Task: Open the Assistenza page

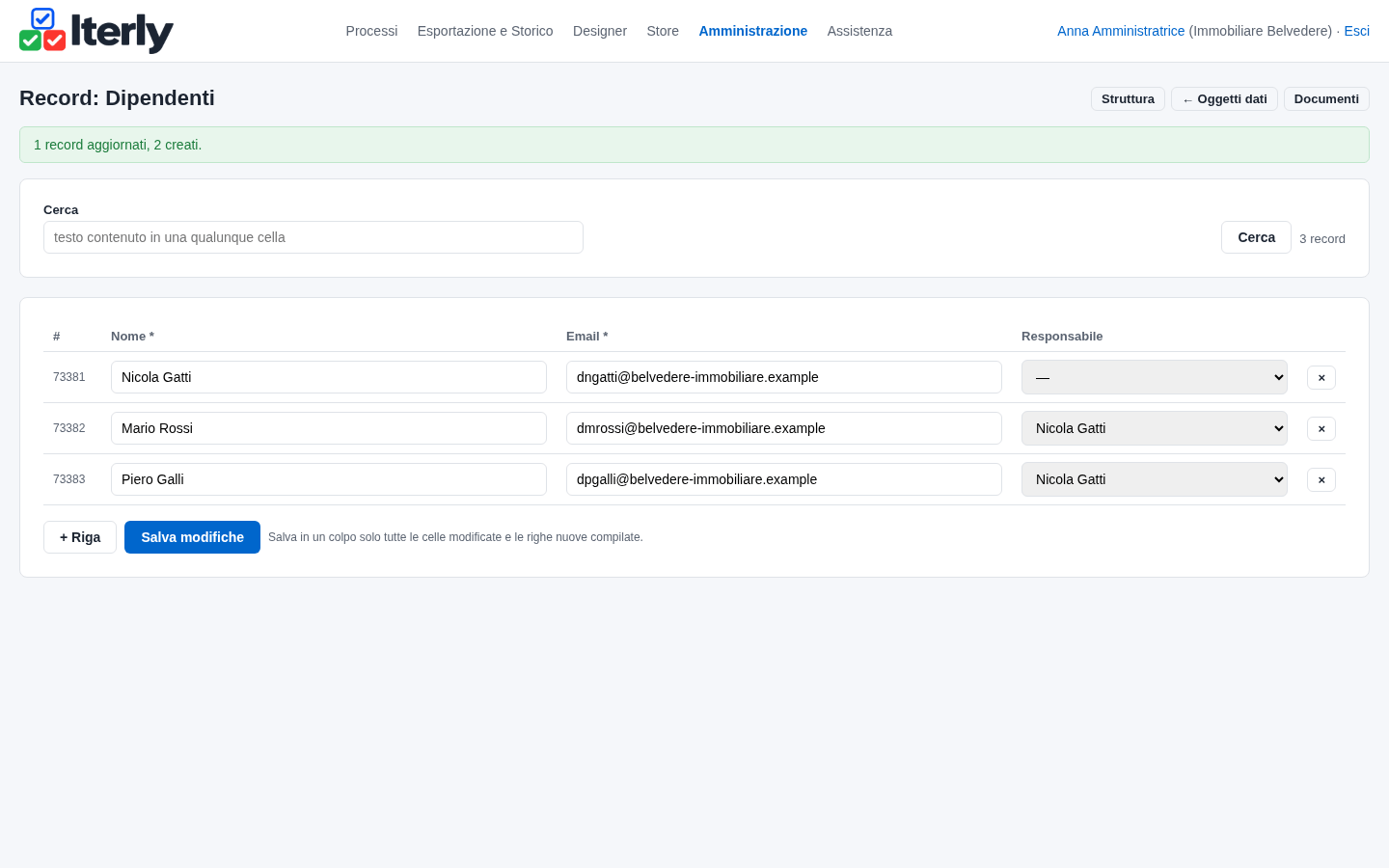Action: pyautogui.click(x=859, y=31)
